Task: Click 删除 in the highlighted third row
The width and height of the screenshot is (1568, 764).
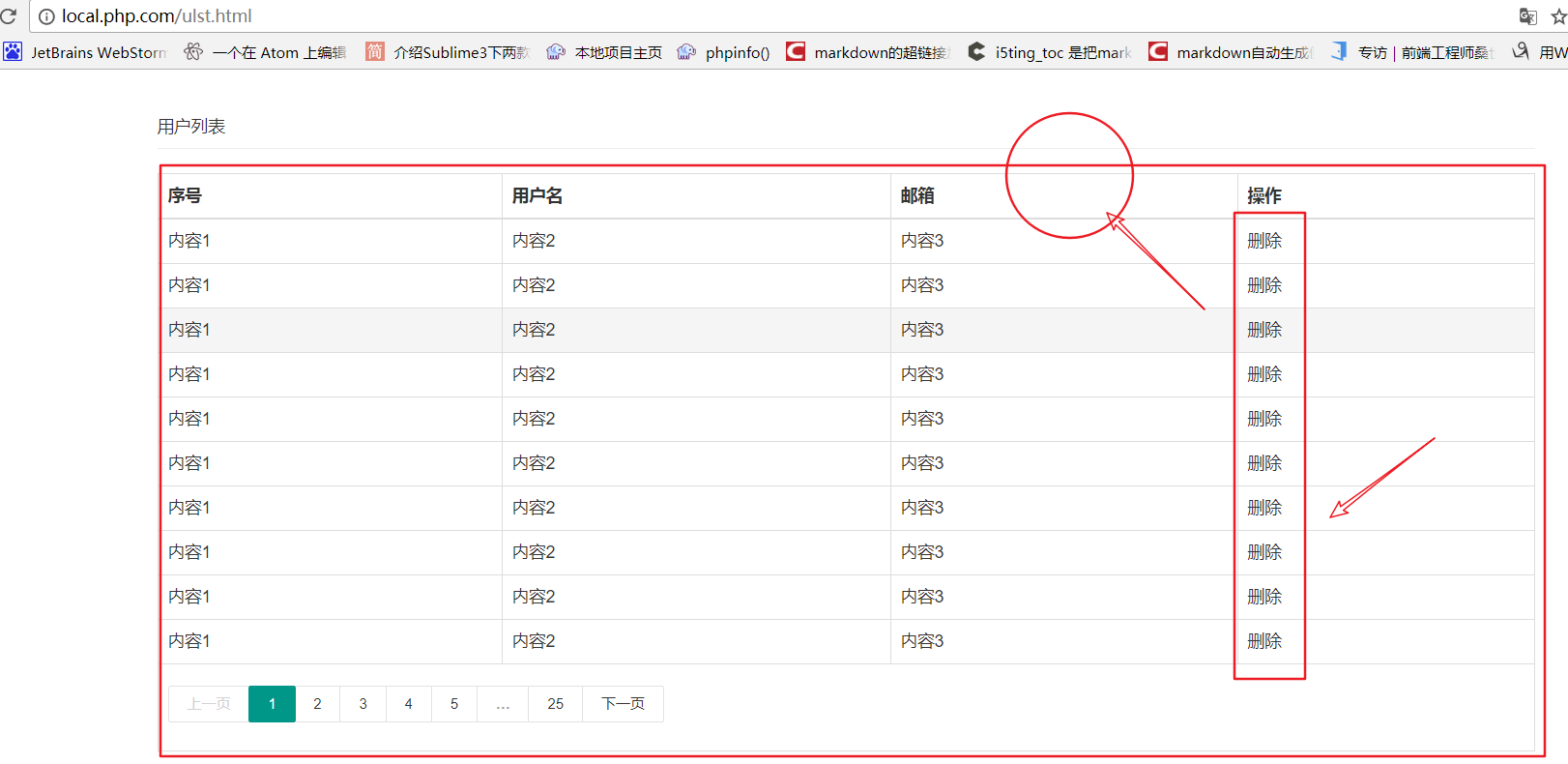Action: click(x=1264, y=330)
